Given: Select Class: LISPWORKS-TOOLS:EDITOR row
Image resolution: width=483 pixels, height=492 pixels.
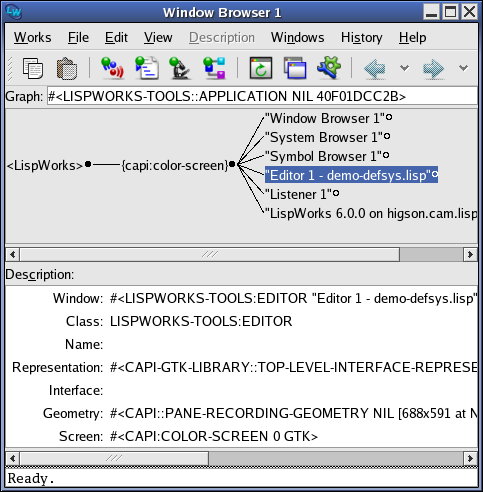Looking at the screenshot, I should coord(241,321).
